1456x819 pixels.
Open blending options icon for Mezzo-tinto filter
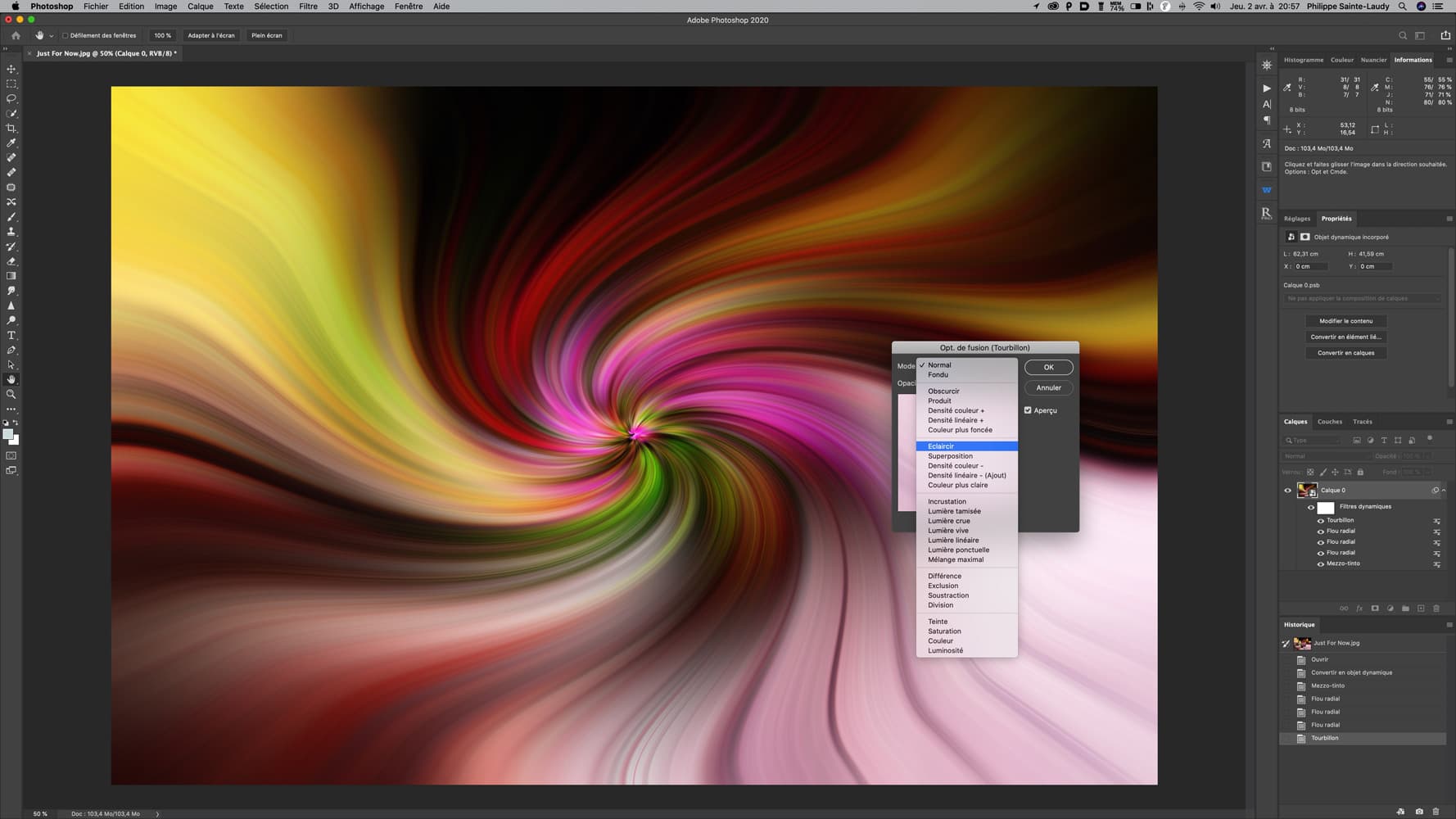1436,564
